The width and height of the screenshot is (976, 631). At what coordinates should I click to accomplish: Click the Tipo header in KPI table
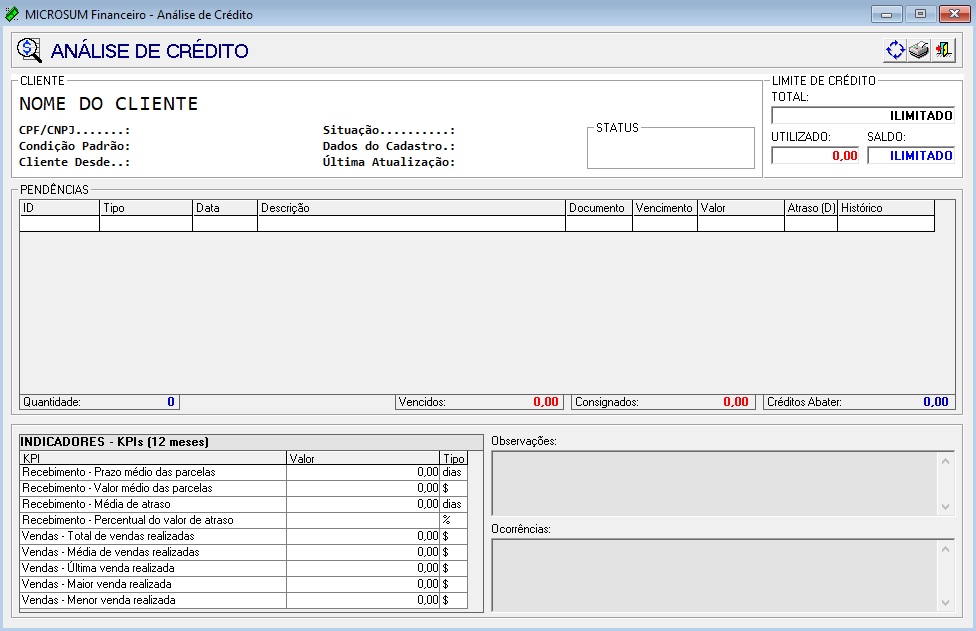(454, 458)
